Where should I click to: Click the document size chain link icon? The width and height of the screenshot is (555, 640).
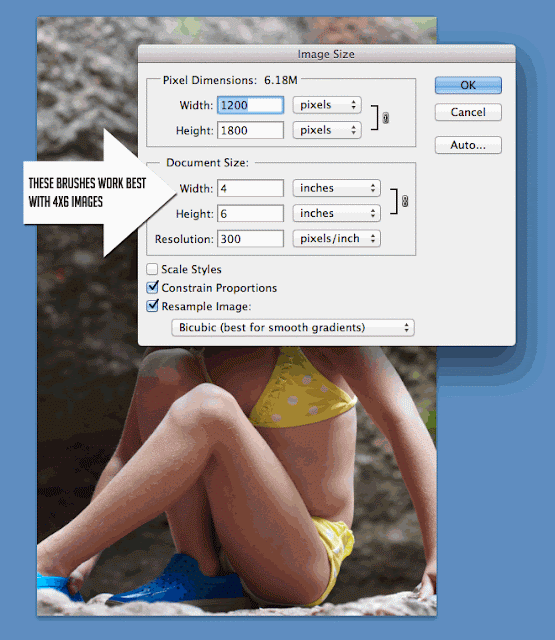click(x=405, y=201)
